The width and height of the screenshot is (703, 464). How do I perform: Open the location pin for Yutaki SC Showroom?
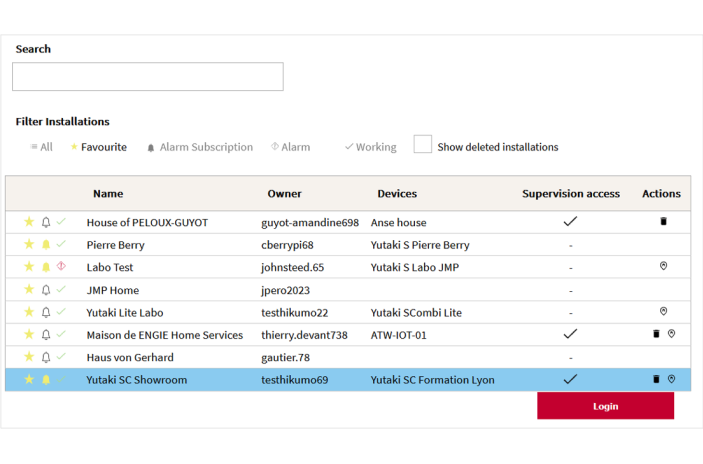point(672,379)
